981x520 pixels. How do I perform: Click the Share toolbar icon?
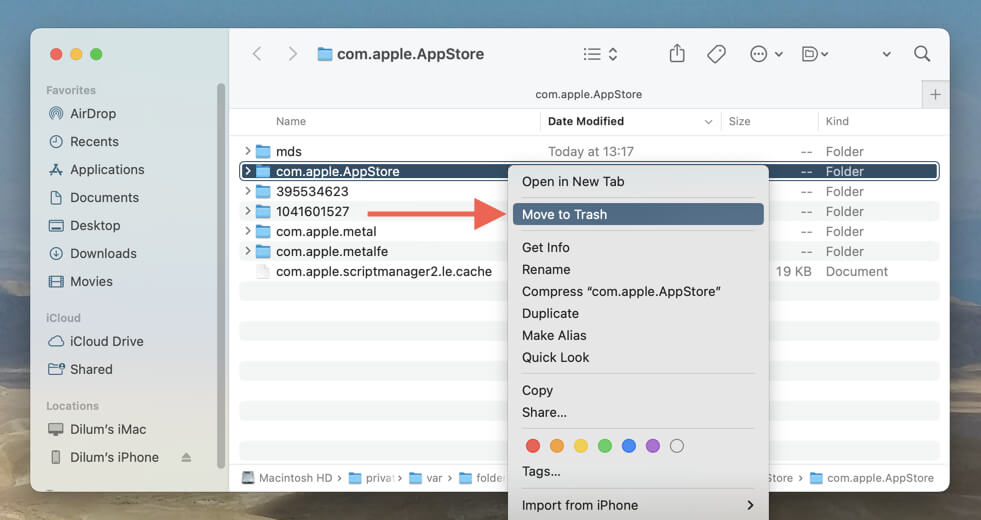coord(677,54)
